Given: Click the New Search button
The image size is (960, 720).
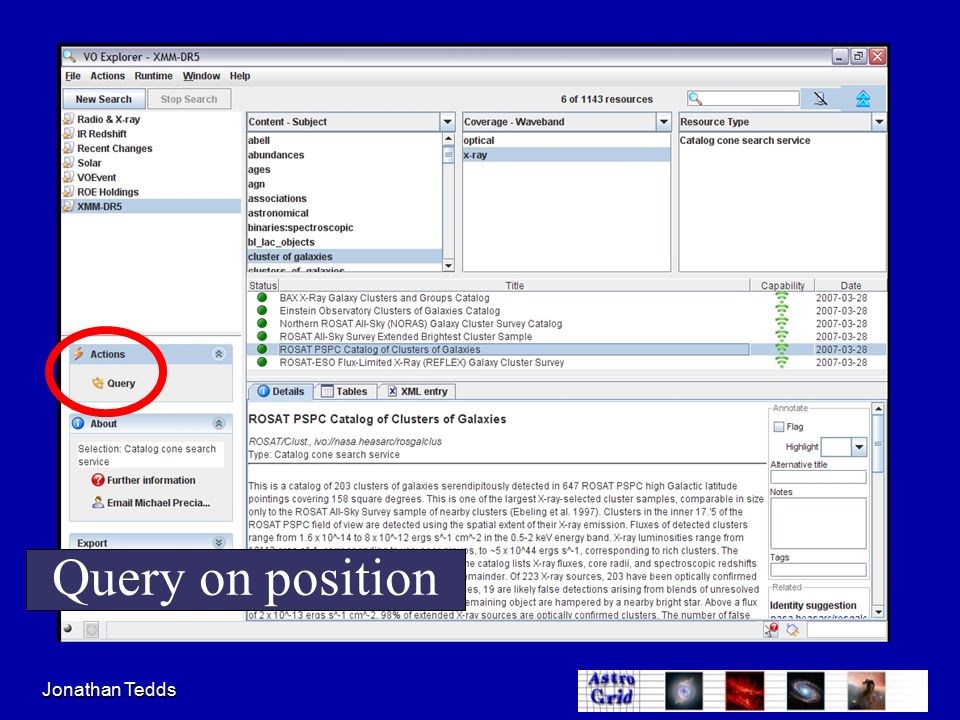Looking at the screenshot, I should click(103, 99).
